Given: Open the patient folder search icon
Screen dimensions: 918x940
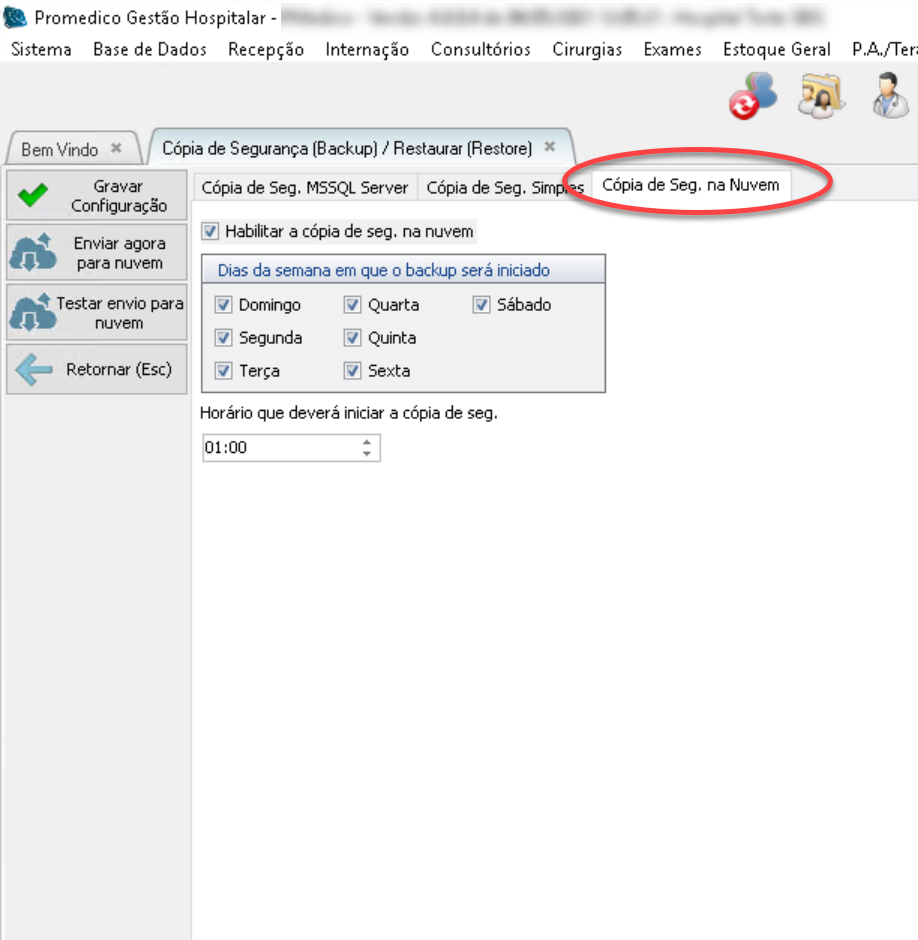Looking at the screenshot, I should tap(821, 97).
